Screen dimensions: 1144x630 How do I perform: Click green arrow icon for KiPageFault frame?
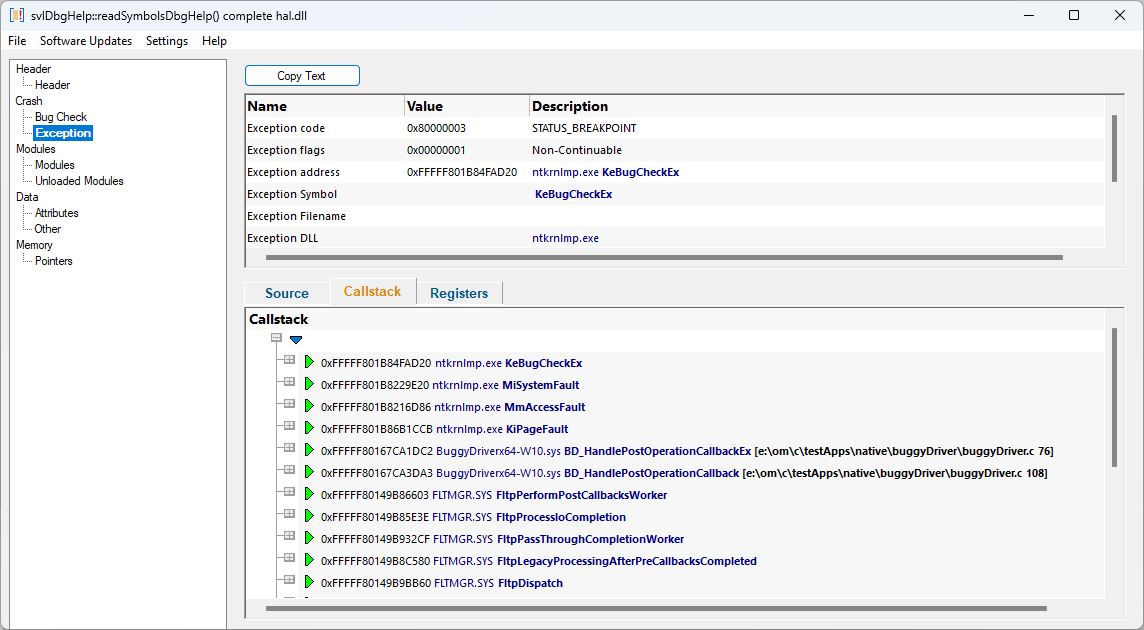(x=309, y=428)
